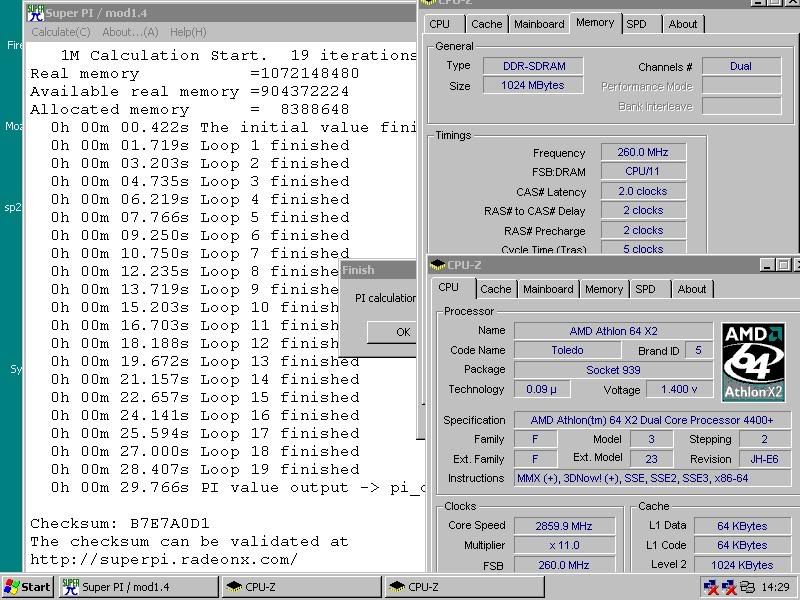Click the Core Speed 2859.9 MHz field

click(564, 526)
